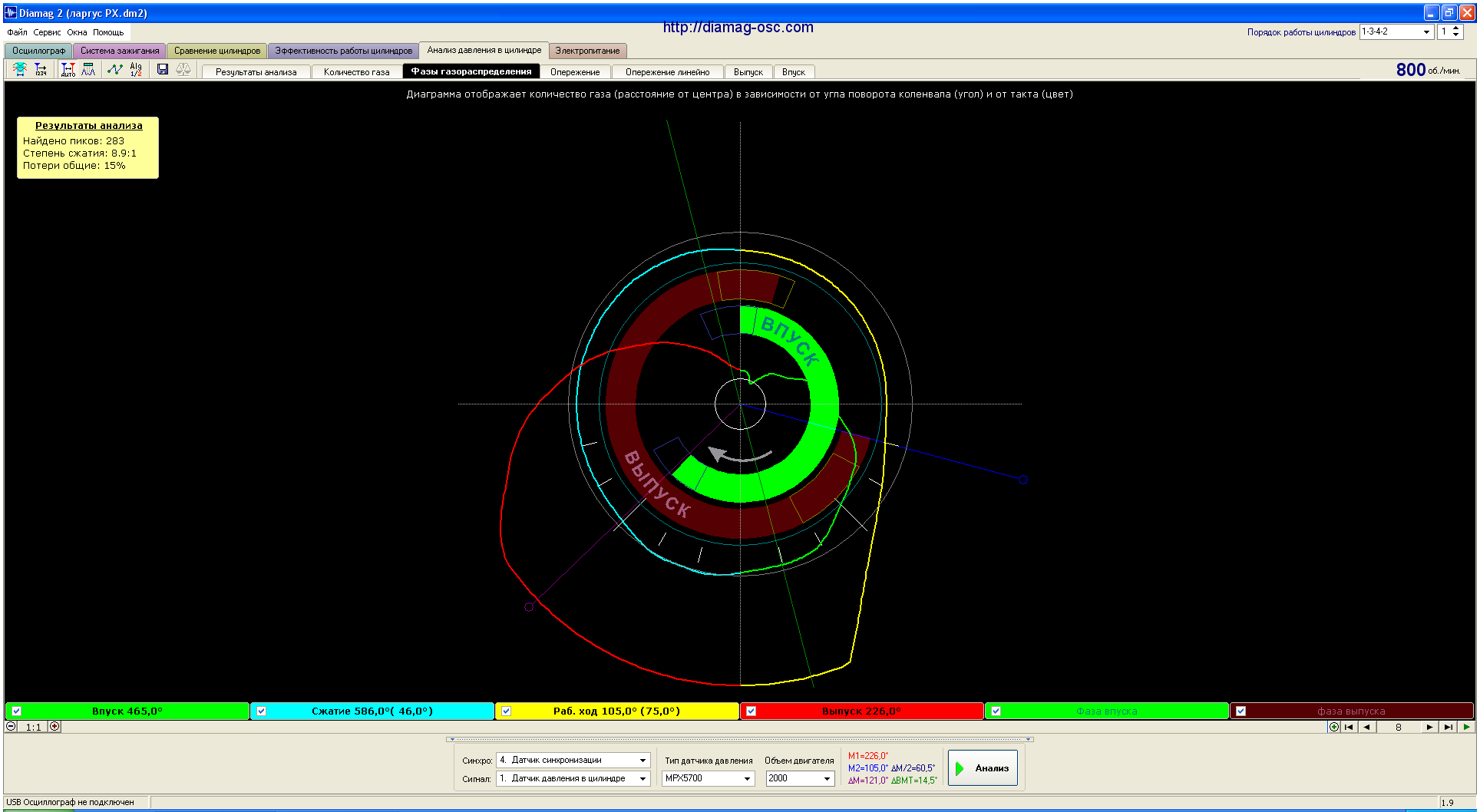Open the Синхро sensor dropdown

[x=643, y=760]
